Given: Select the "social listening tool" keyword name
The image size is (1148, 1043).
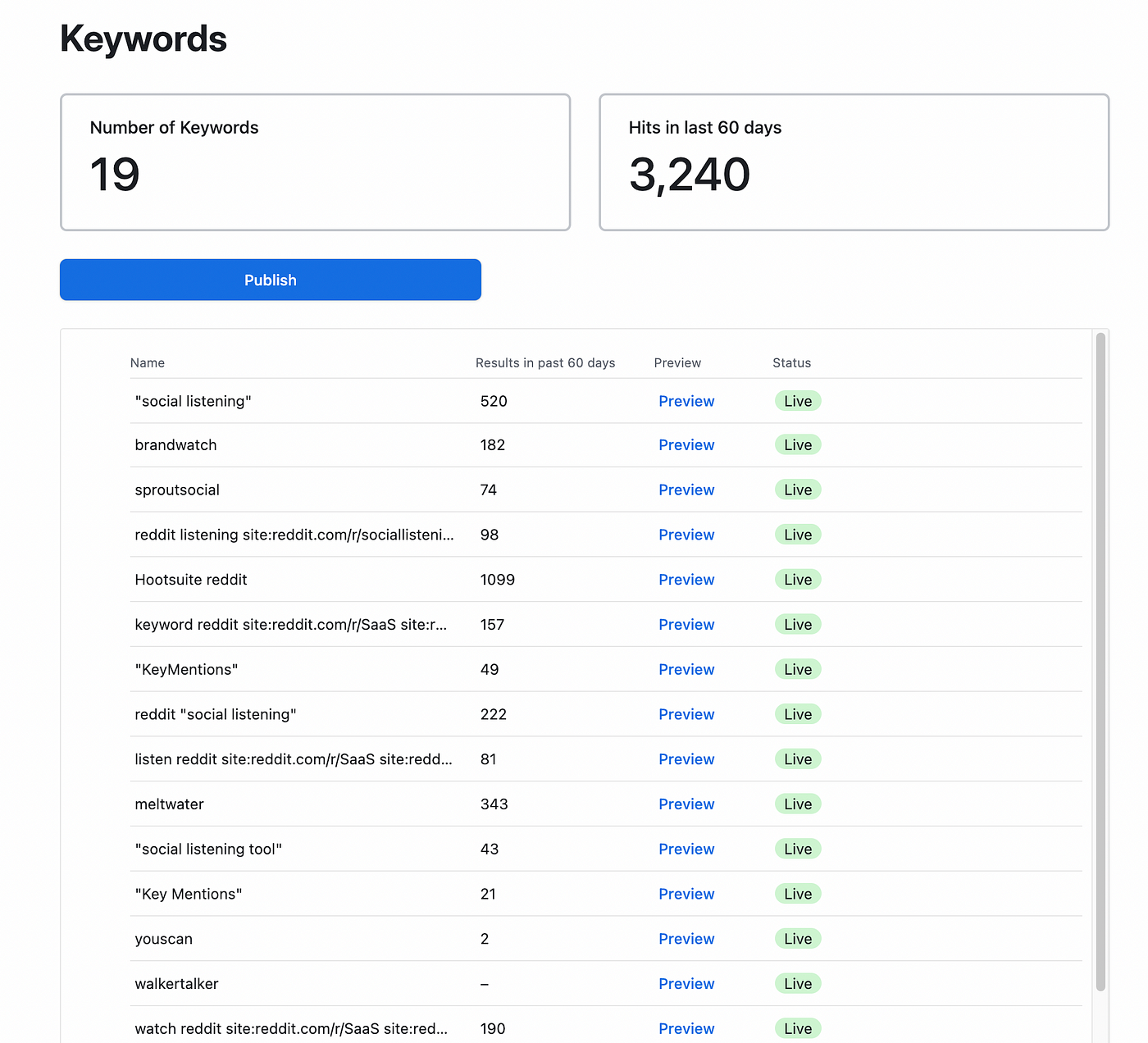Looking at the screenshot, I should 208,849.
